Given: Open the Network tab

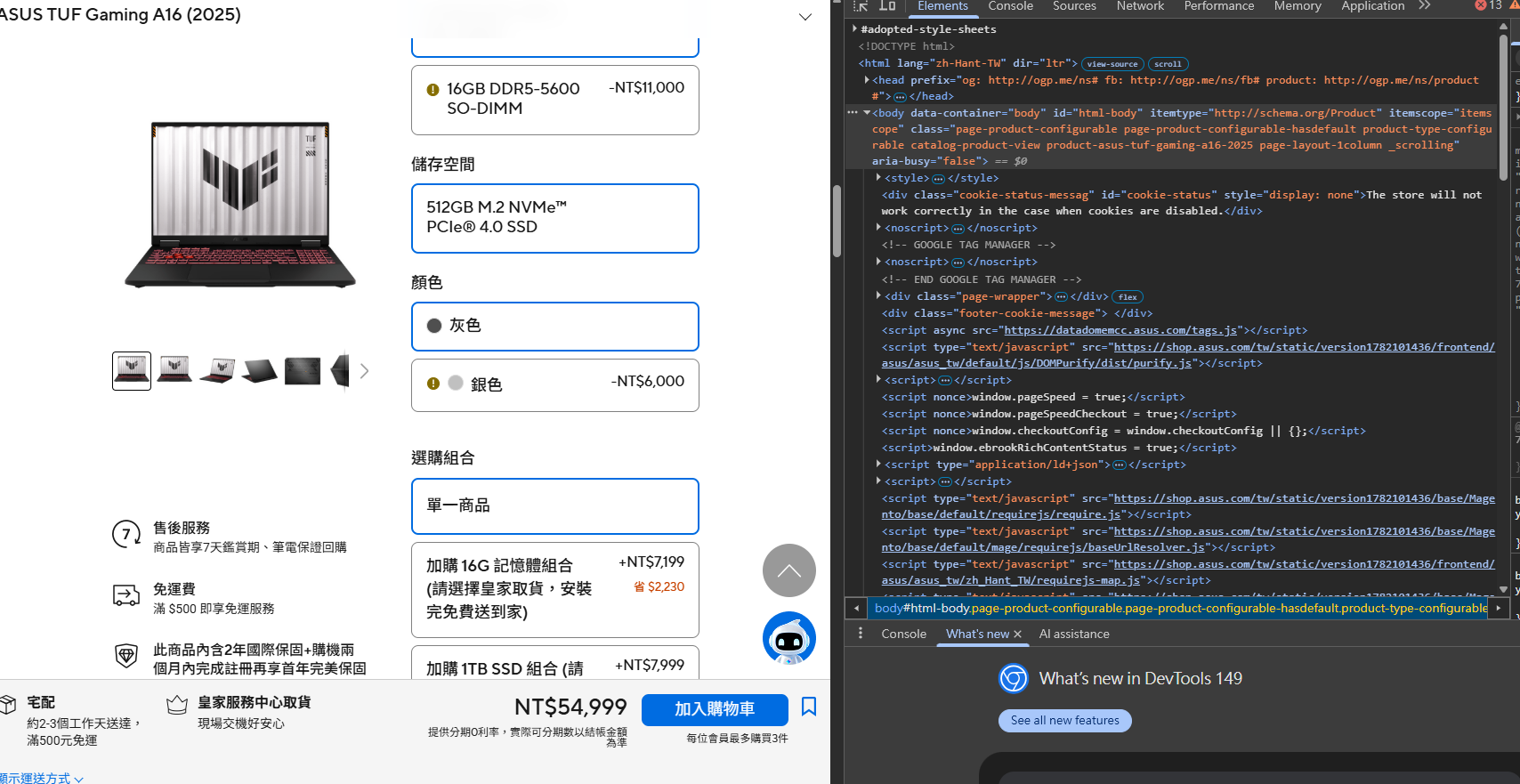Looking at the screenshot, I should pyautogui.click(x=1140, y=6).
